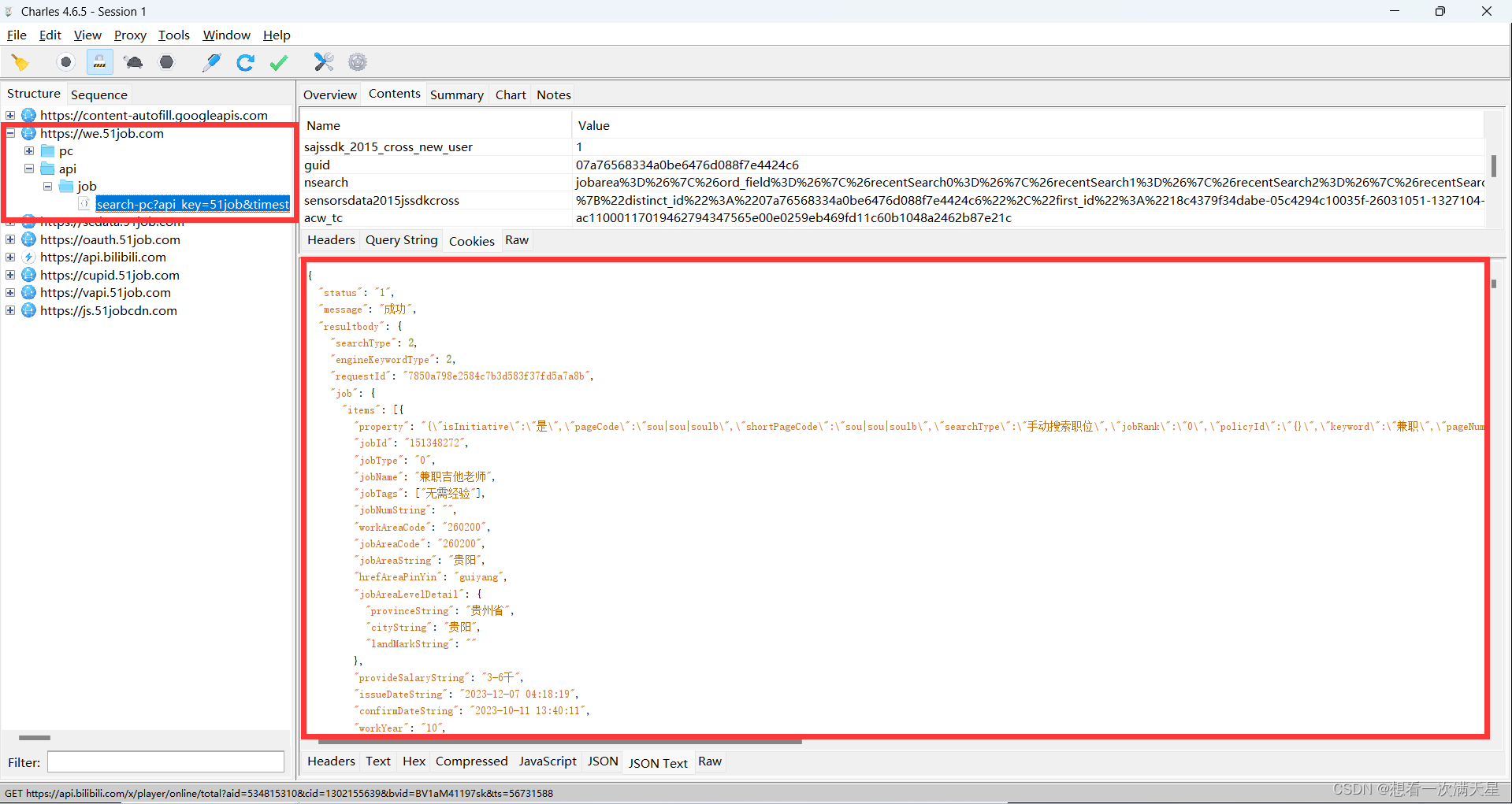Select search-pc?api_key request item
The height and width of the screenshot is (804, 1512).
coord(193,204)
